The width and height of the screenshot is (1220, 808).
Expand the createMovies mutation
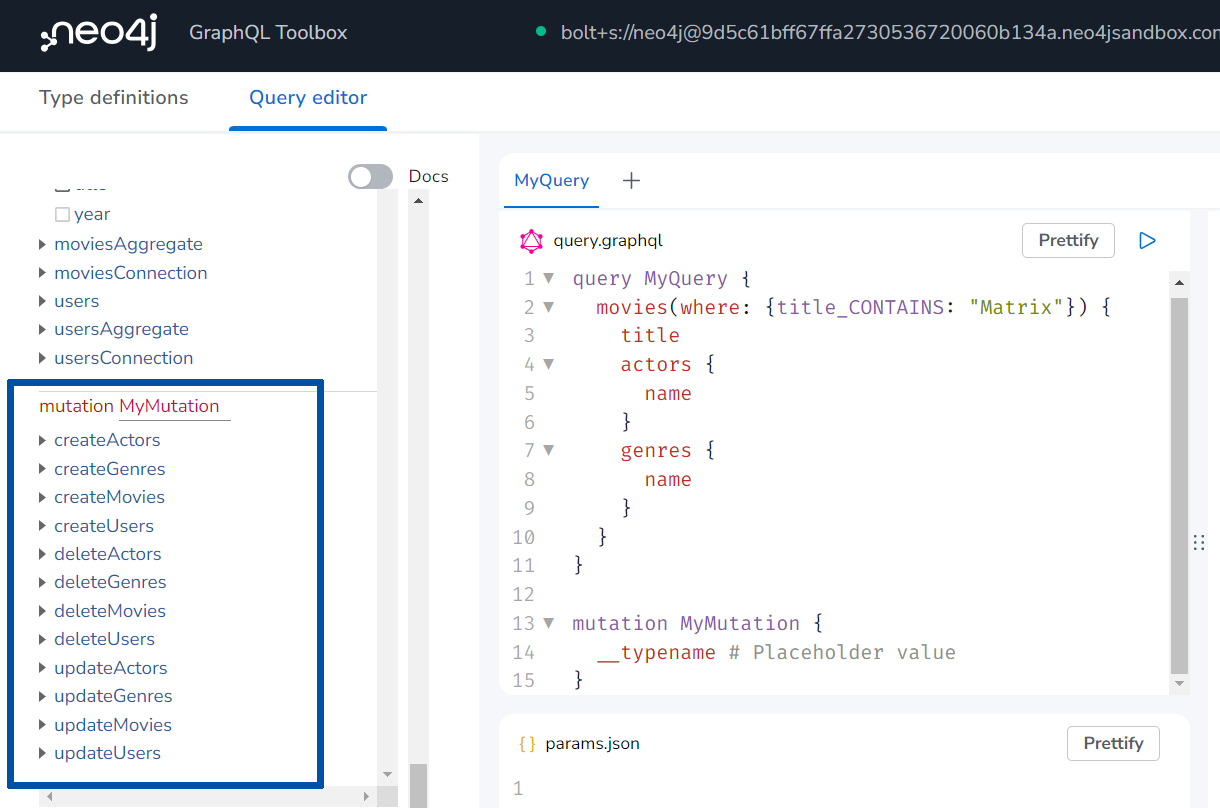pyautogui.click(x=42, y=496)
